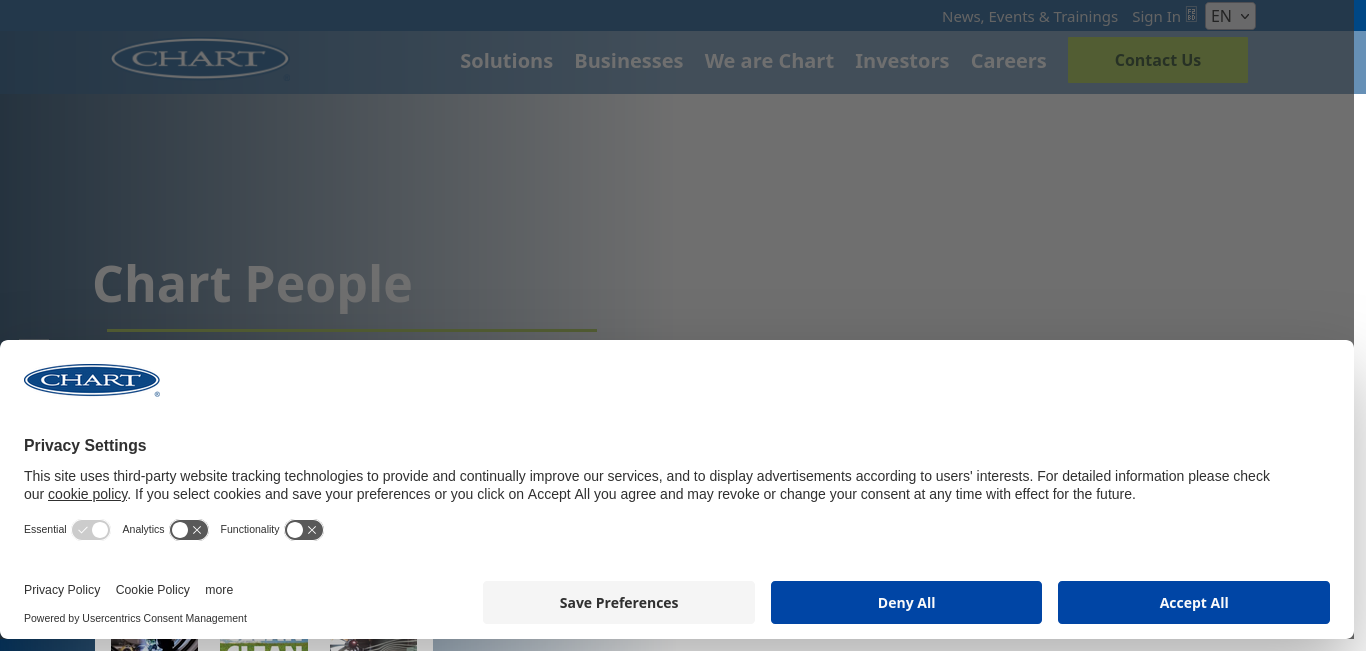Open the Businesses navigation menu
This screenshot has width=1366, height=651.
point(629,61)
